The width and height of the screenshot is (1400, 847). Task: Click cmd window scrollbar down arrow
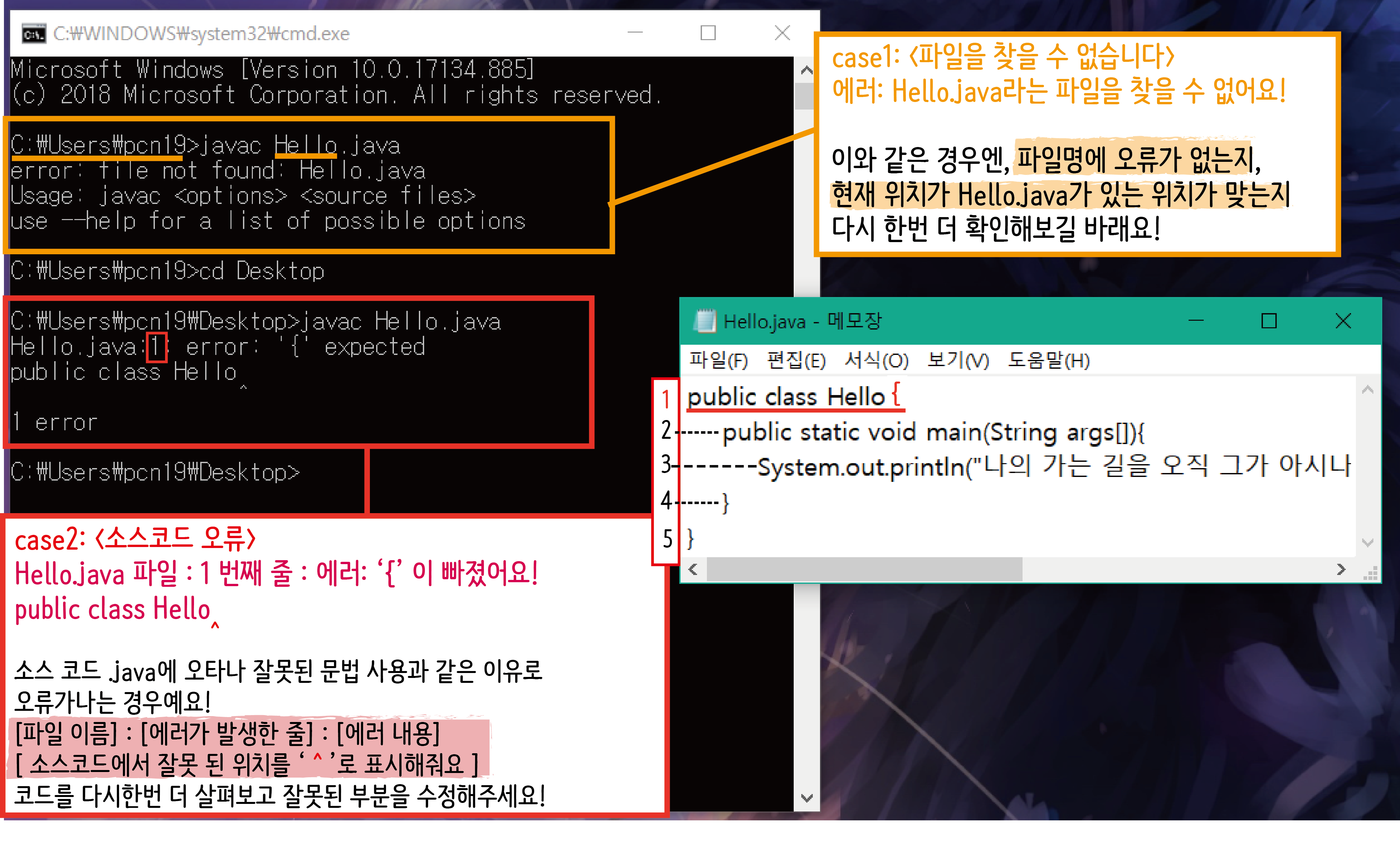point(806,798)
